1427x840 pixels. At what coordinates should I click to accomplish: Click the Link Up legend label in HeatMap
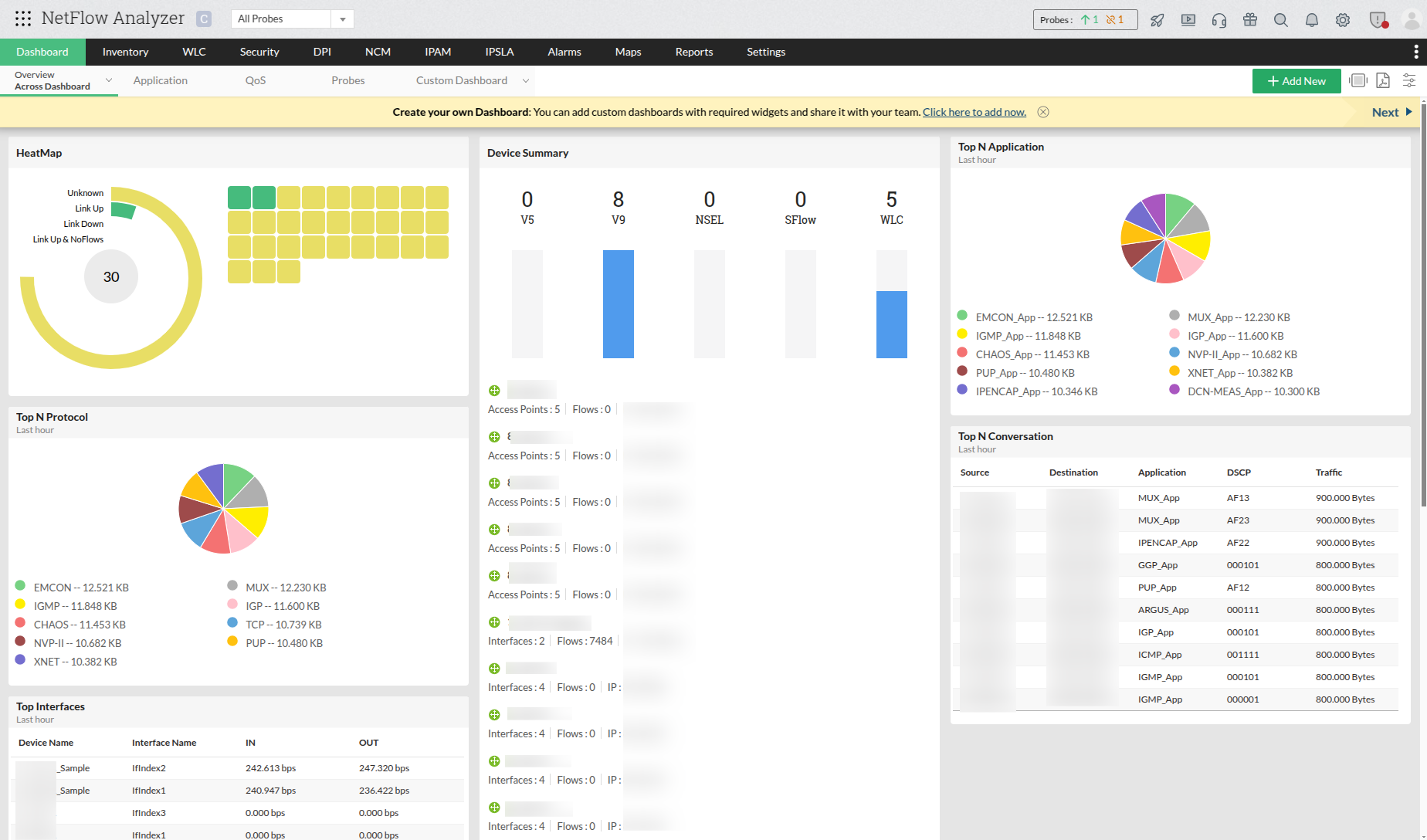(90, 208)
